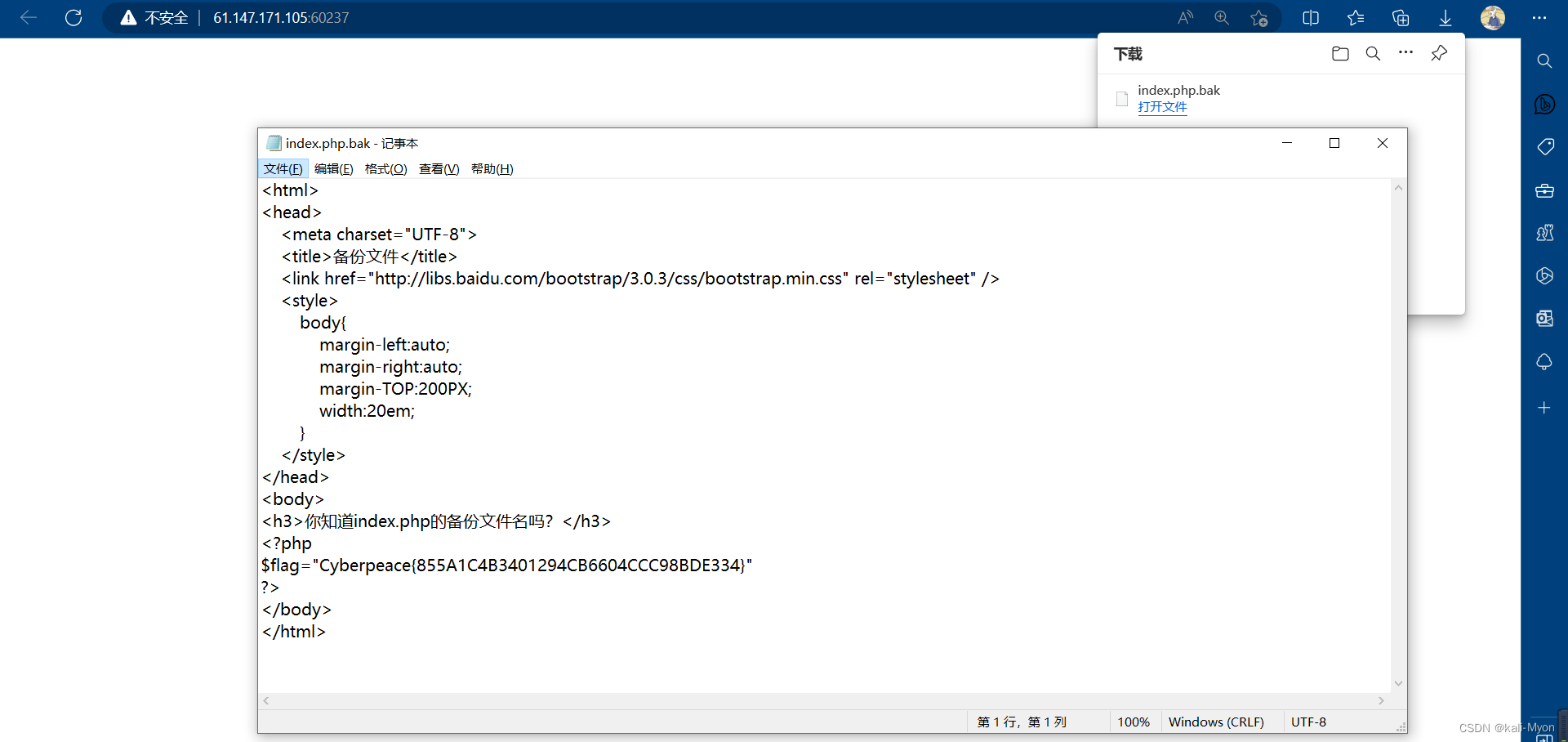Toggle split screen view
This screenshot has width=1568, height=742.
click(x=1310, y=17)
